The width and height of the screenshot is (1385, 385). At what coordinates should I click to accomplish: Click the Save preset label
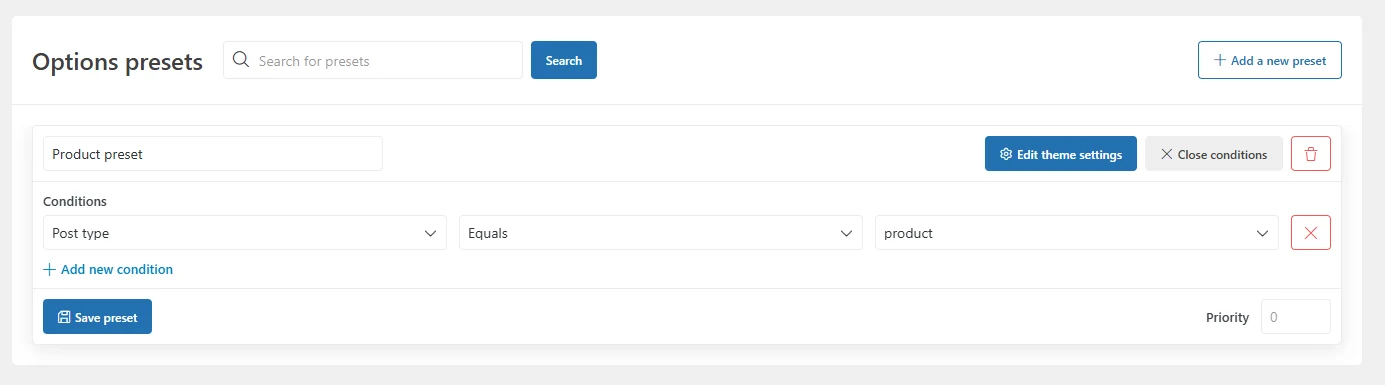(x=106, y=318)
